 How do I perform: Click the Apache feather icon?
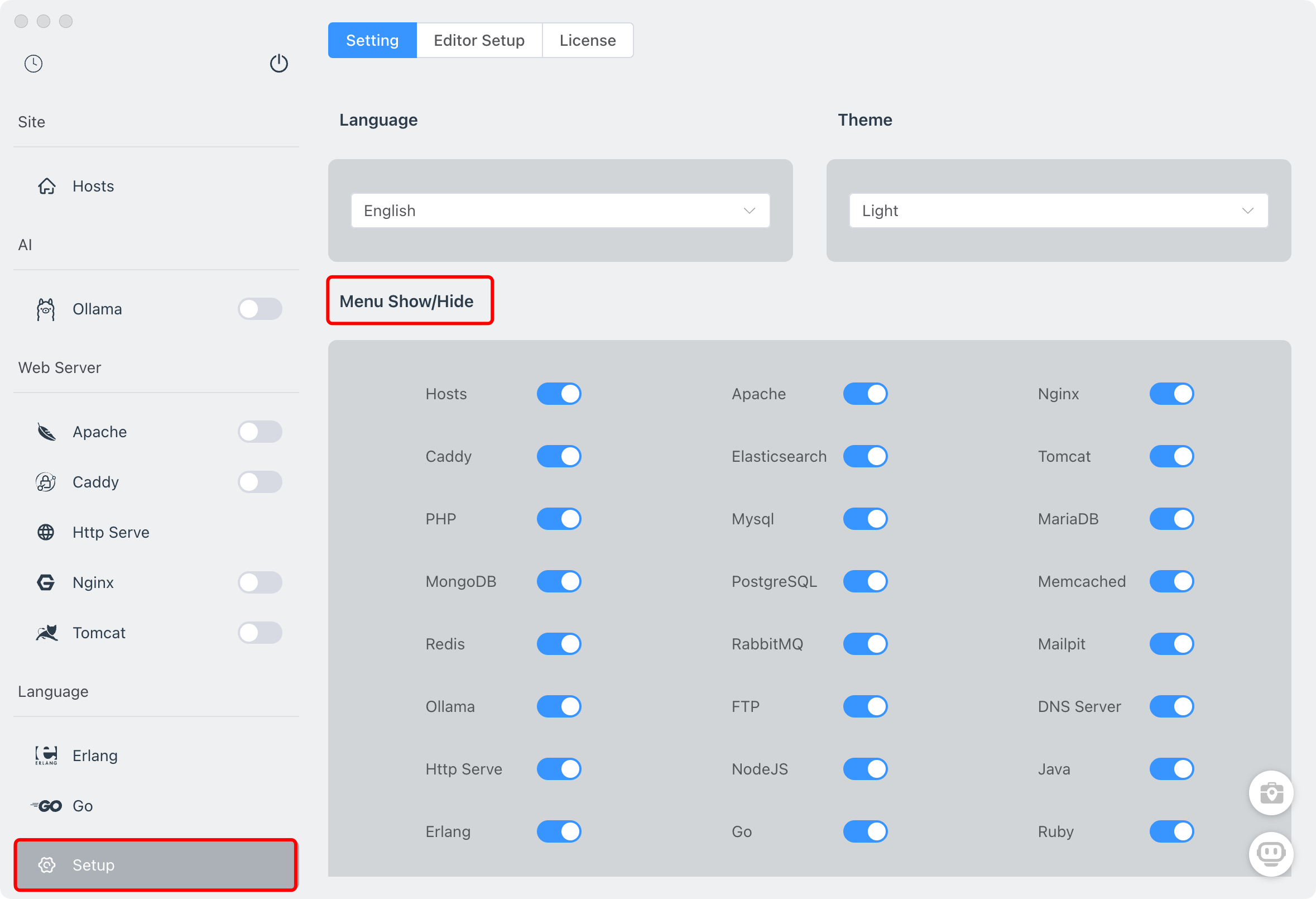[x=45, y=431]
